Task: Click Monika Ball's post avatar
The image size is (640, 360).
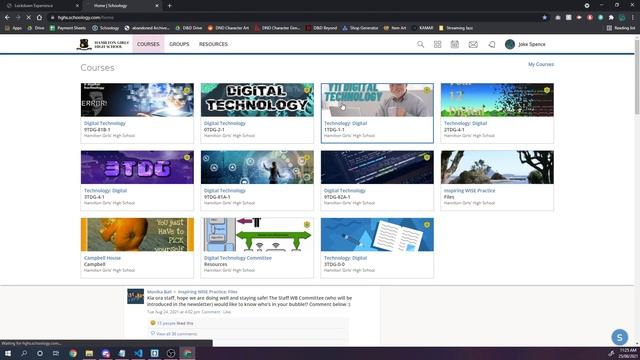Action: click(x=135, y=296)
